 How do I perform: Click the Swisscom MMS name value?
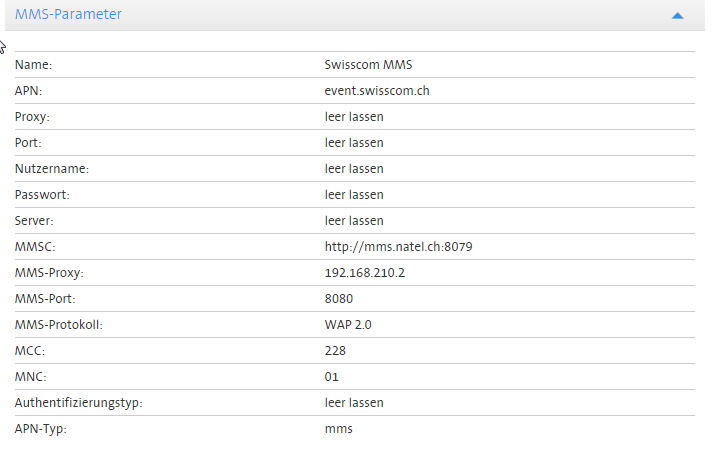(368, 65)
